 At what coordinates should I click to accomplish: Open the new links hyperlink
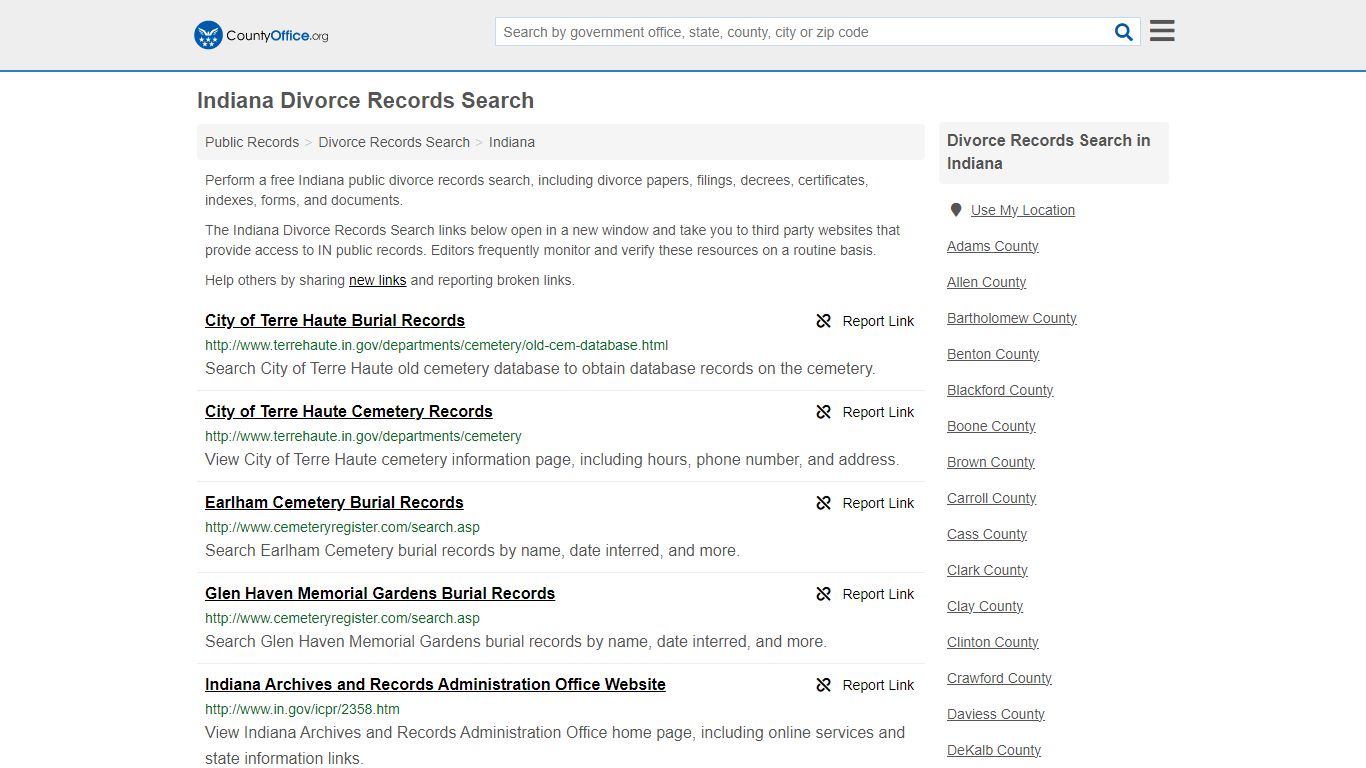click(x=377, y=280)
